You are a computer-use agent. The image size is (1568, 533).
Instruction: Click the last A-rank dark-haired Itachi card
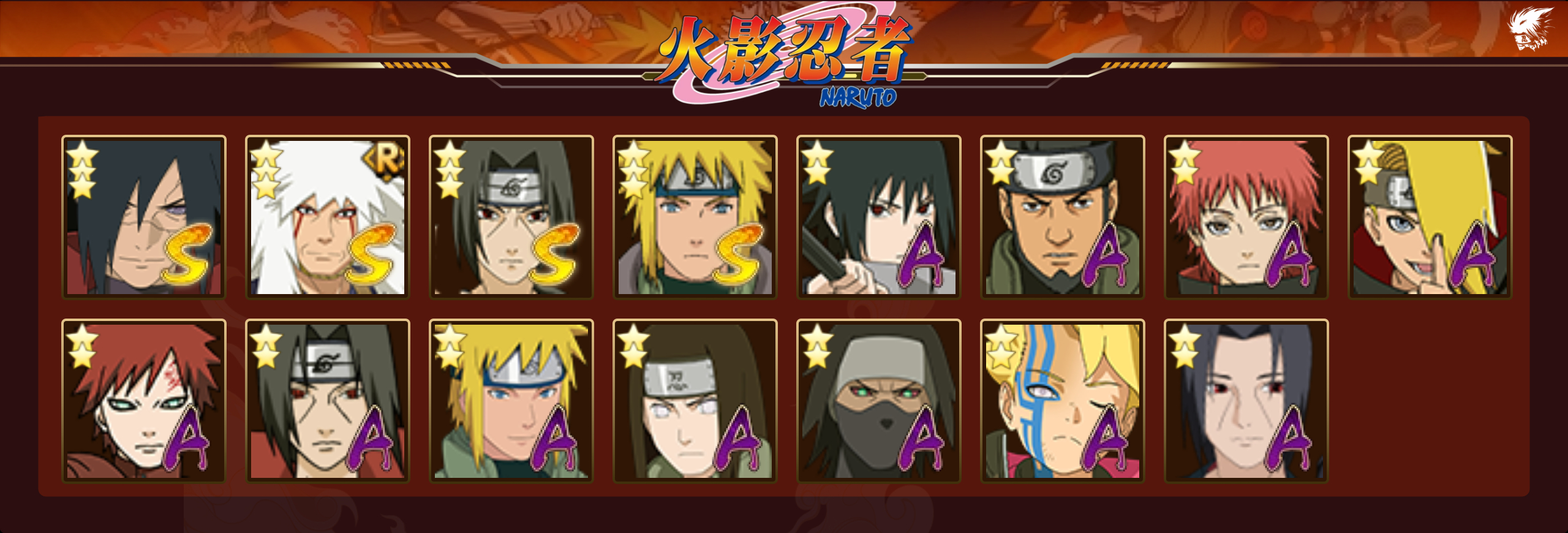tap(1246, 401)
